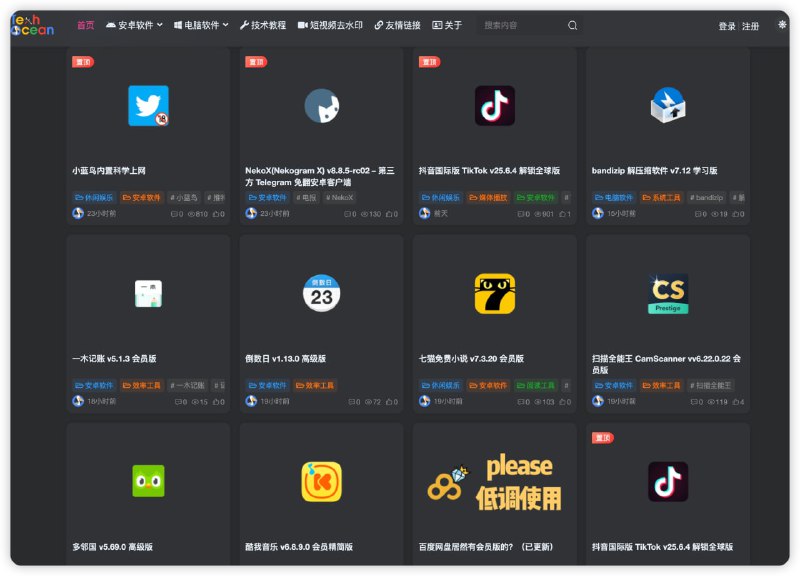800x576 pixels.
Task: Select #小蓝鸟 hashtag tag
Action: click(x=184, y=197)
